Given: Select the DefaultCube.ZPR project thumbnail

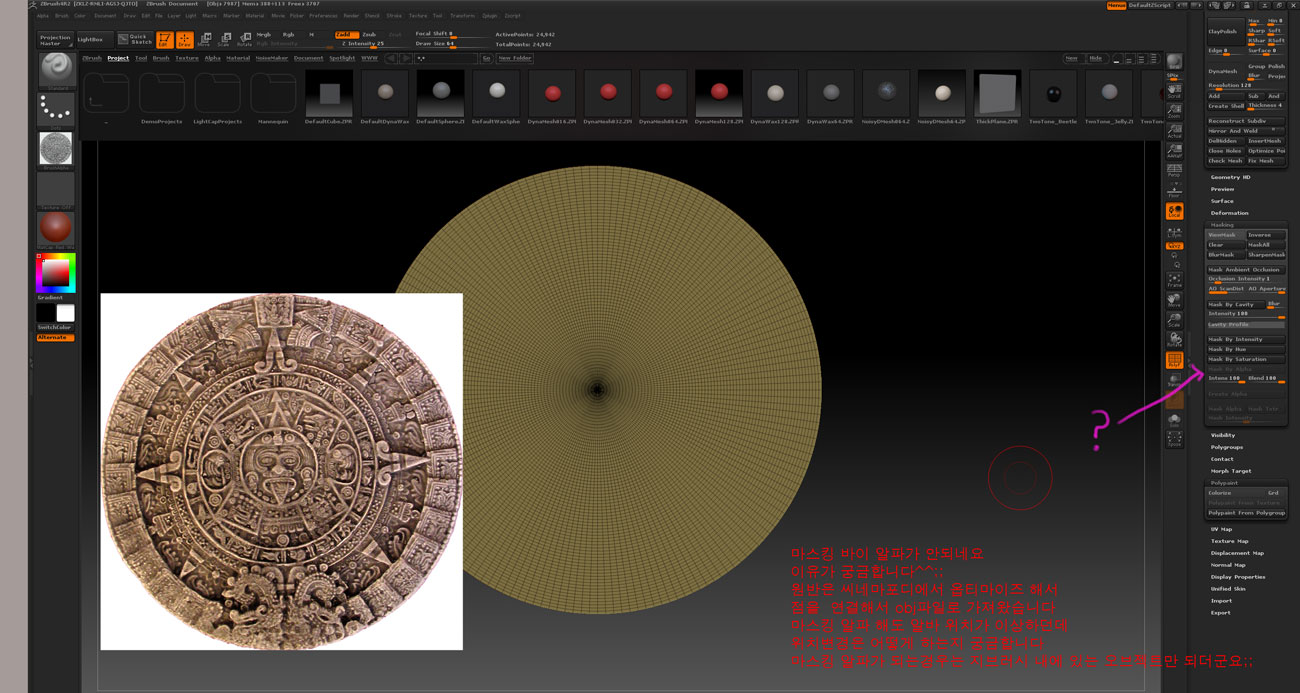Looking at the screenshot, I should tap(329, 96).
